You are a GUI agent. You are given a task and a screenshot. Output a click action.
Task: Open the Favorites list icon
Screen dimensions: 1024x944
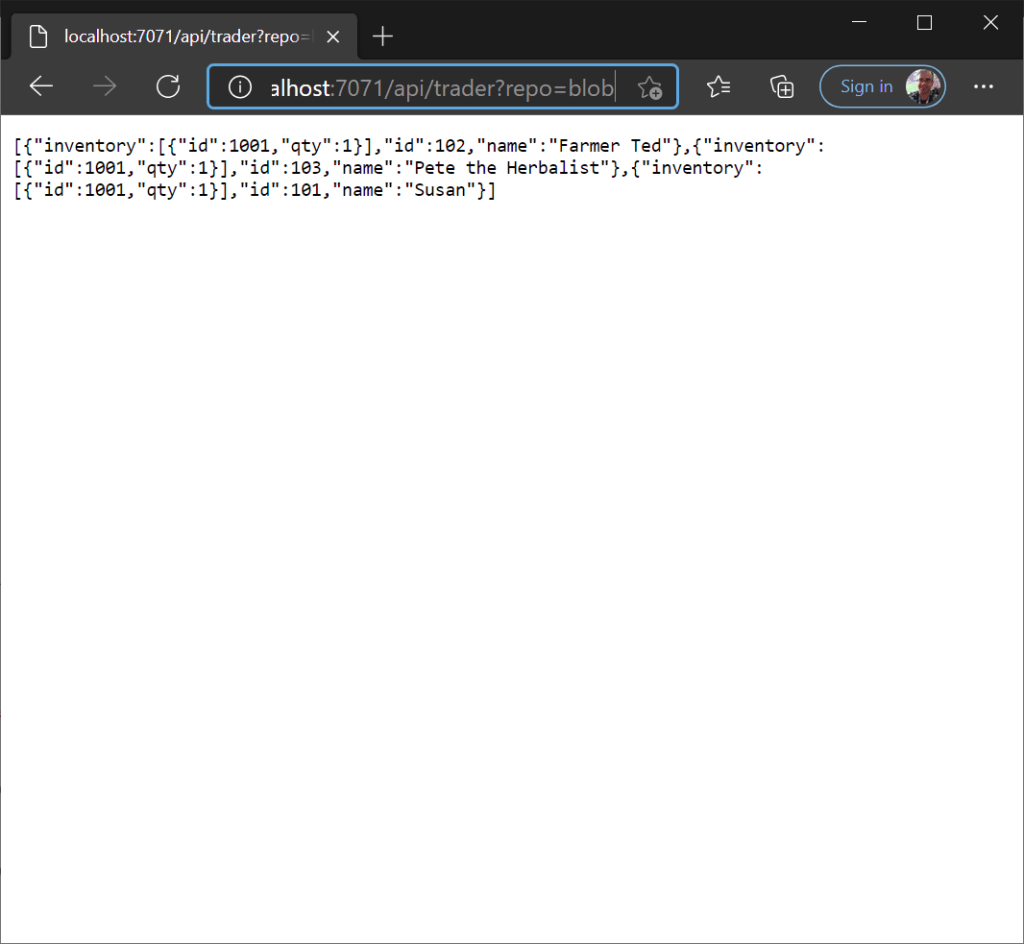point(718,87)
